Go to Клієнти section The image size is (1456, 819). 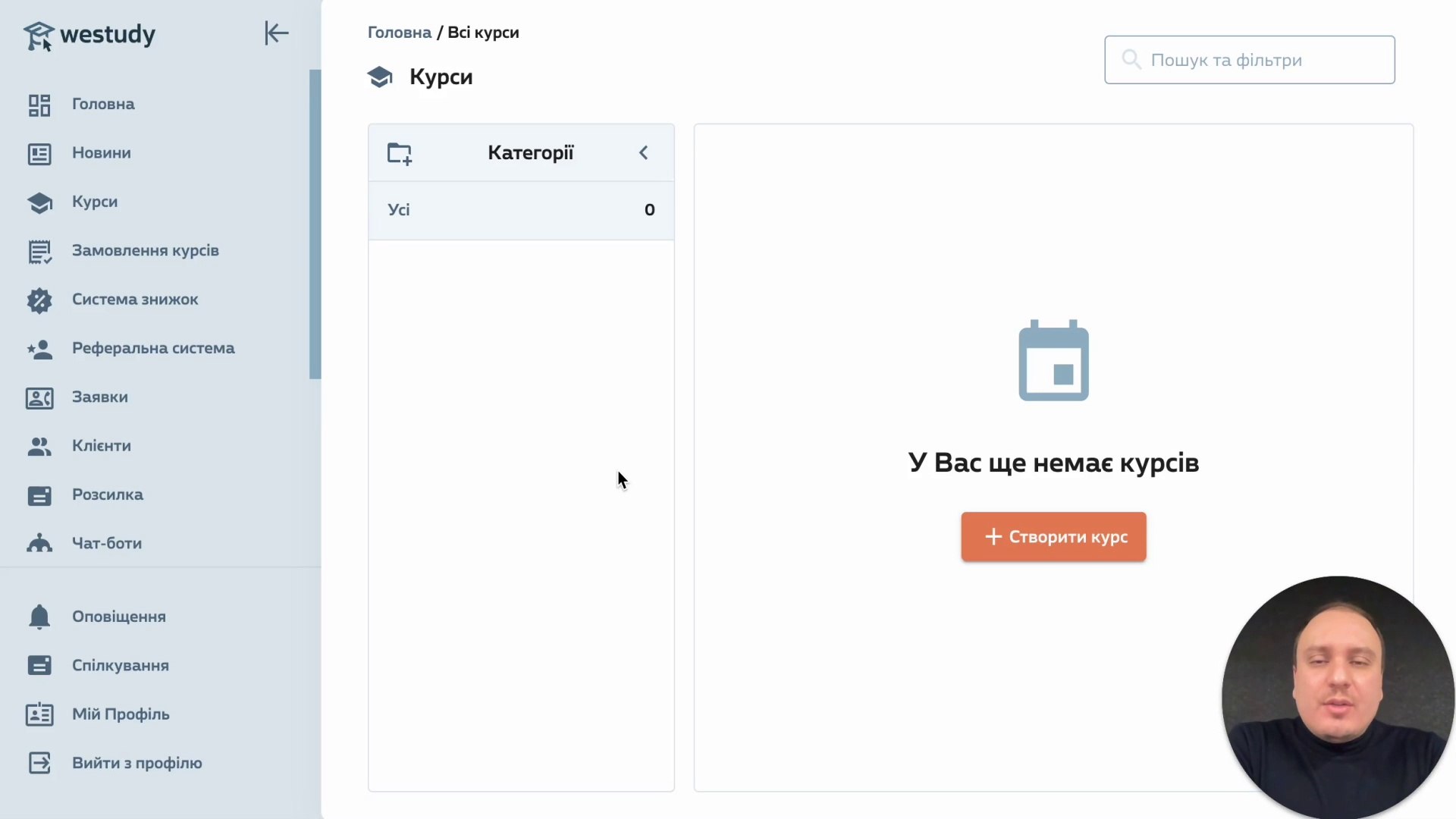[x=101, y=446]
